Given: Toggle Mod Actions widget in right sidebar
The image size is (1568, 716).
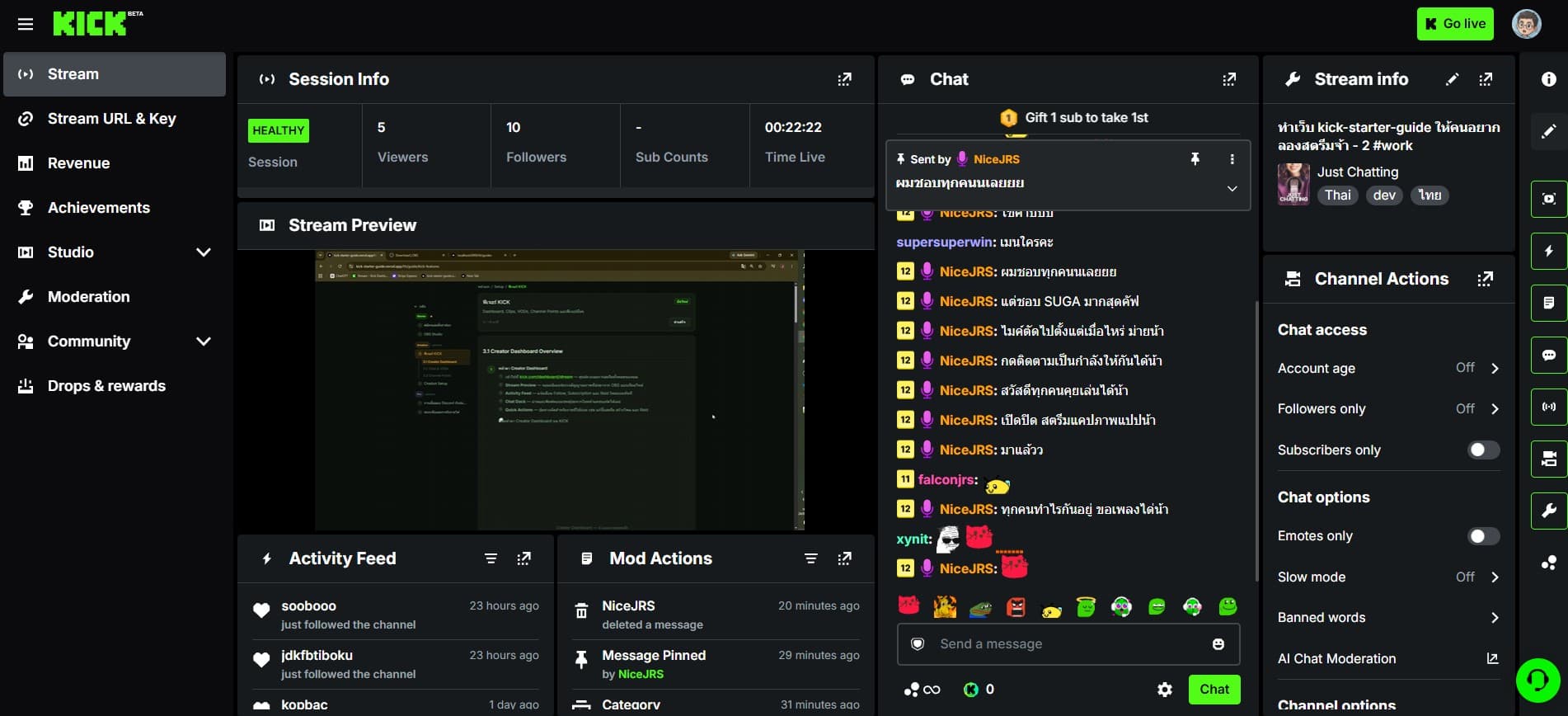Looking at the screenshot, I should point(1549,303).
